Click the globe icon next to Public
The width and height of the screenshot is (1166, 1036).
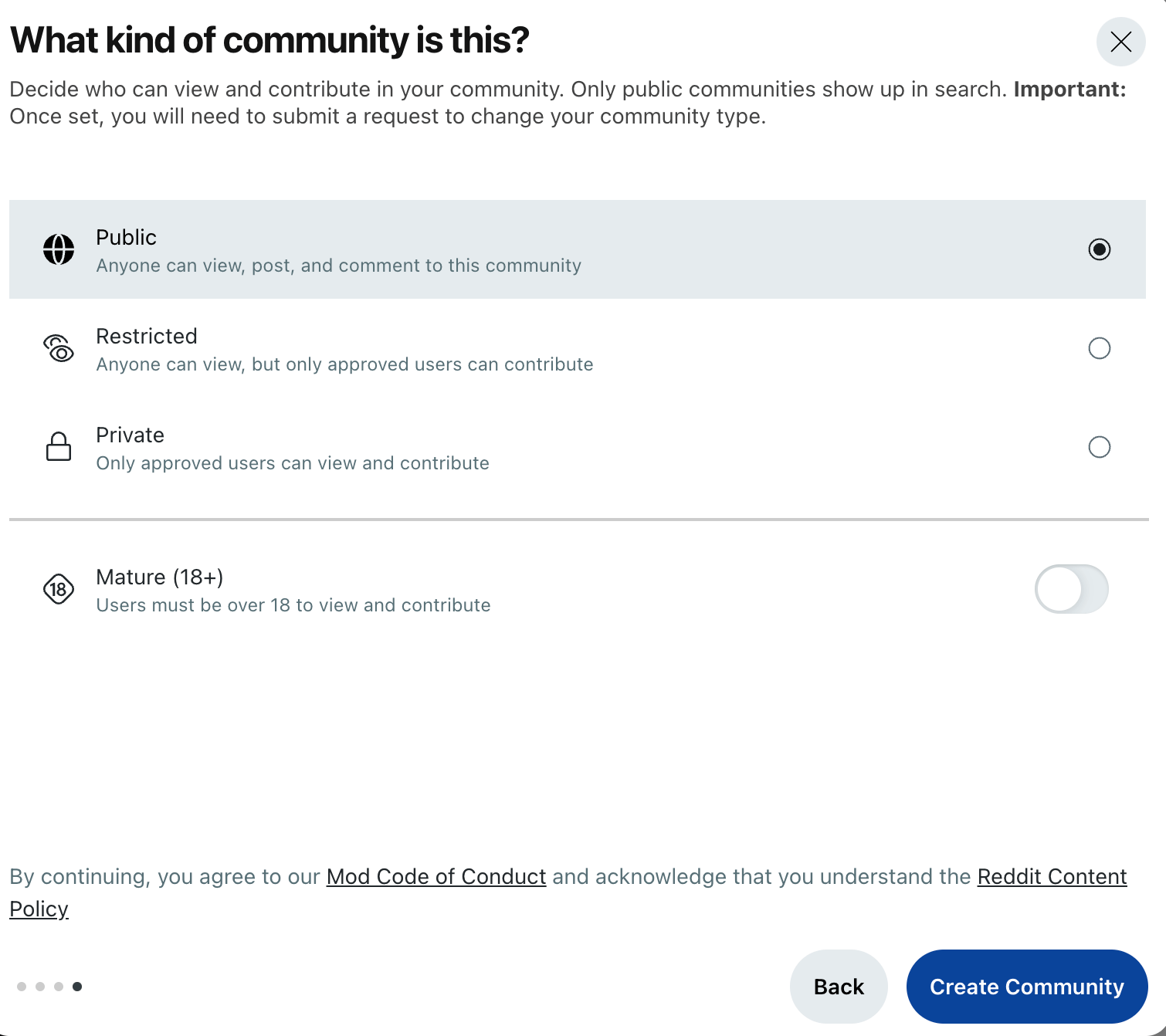click(x=59, y=249)
